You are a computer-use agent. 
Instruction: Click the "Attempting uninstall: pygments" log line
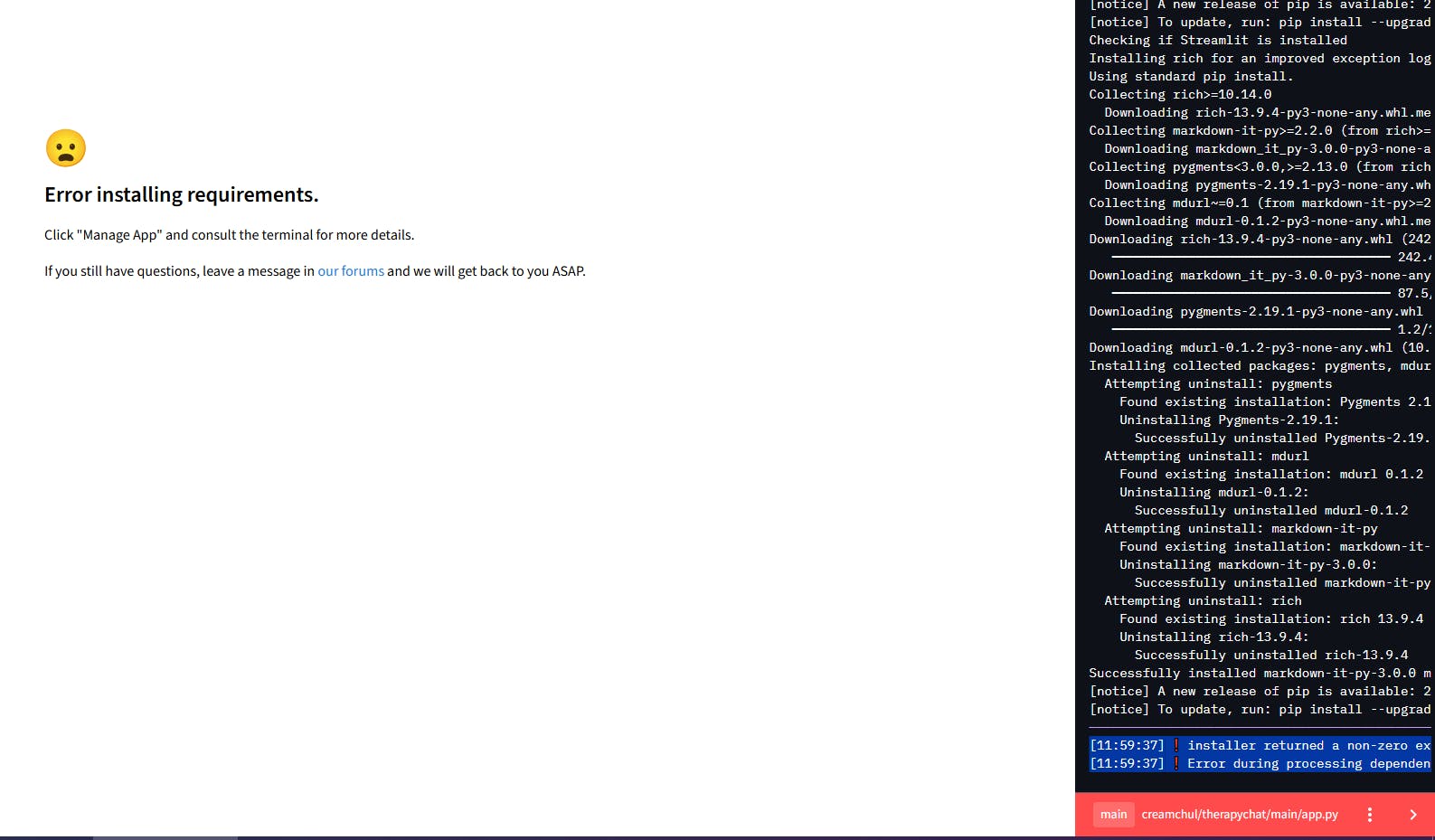tap(1218, 384)
